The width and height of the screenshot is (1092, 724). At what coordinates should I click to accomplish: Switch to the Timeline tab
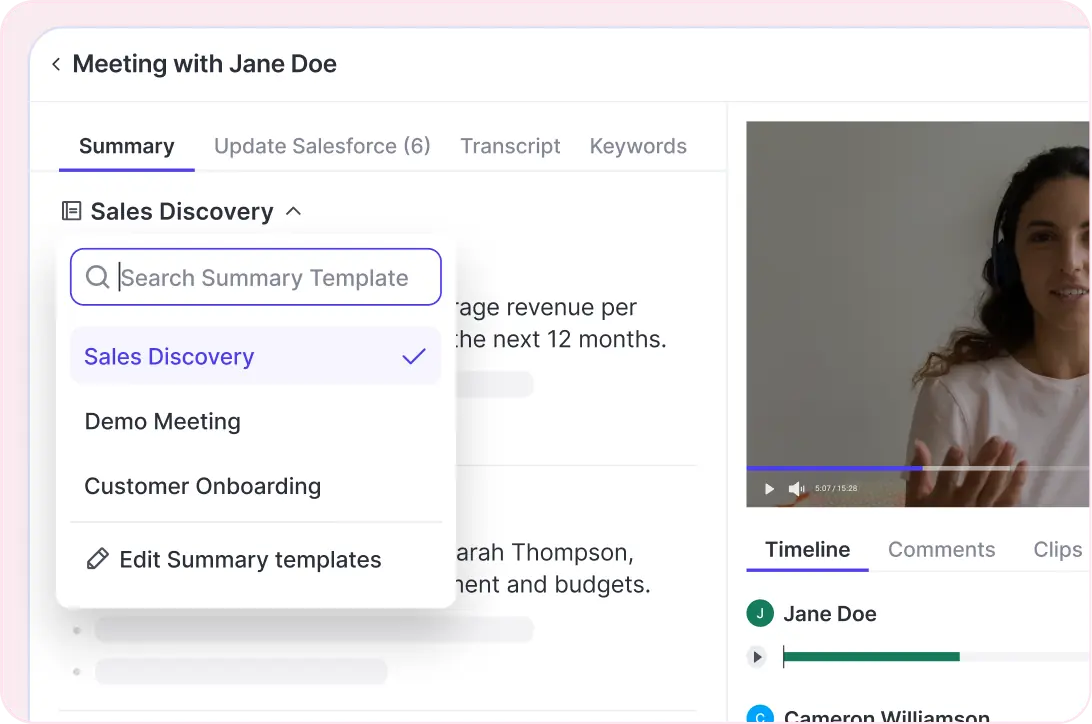807,550
